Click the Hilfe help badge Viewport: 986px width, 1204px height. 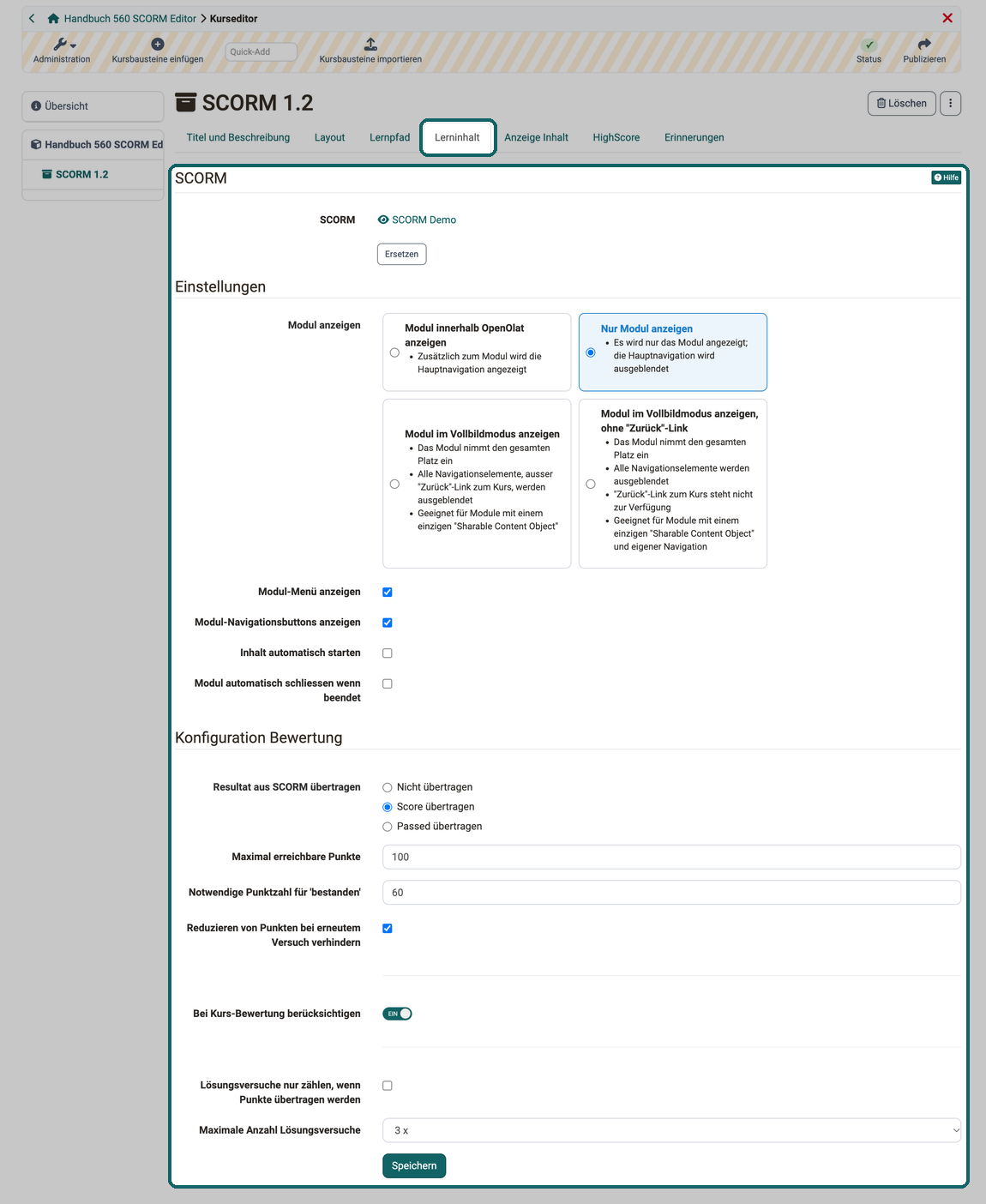947,178
